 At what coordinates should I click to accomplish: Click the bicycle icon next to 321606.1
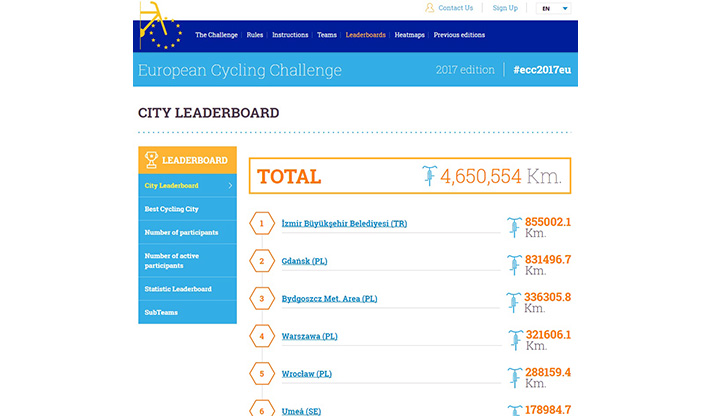[514, 339]
